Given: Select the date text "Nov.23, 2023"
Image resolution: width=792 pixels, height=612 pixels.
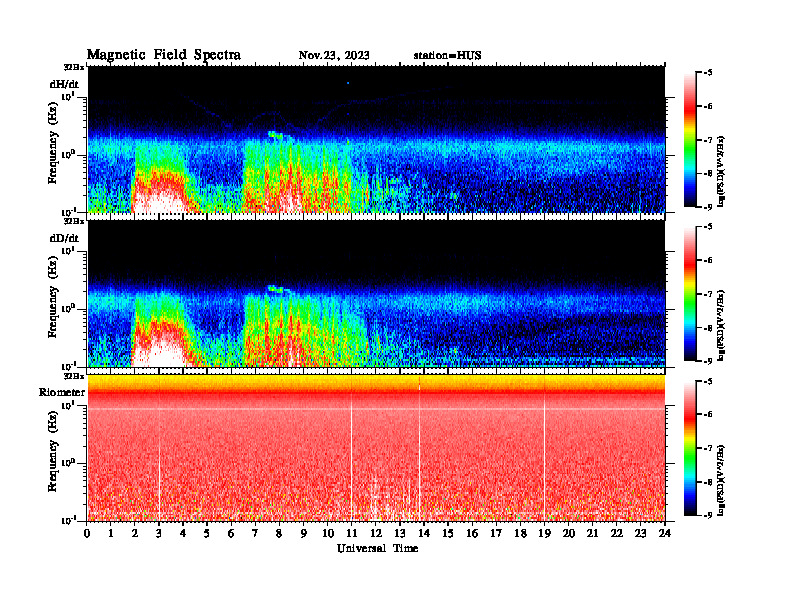Looking at the screenshot, I should click(334, 56).
